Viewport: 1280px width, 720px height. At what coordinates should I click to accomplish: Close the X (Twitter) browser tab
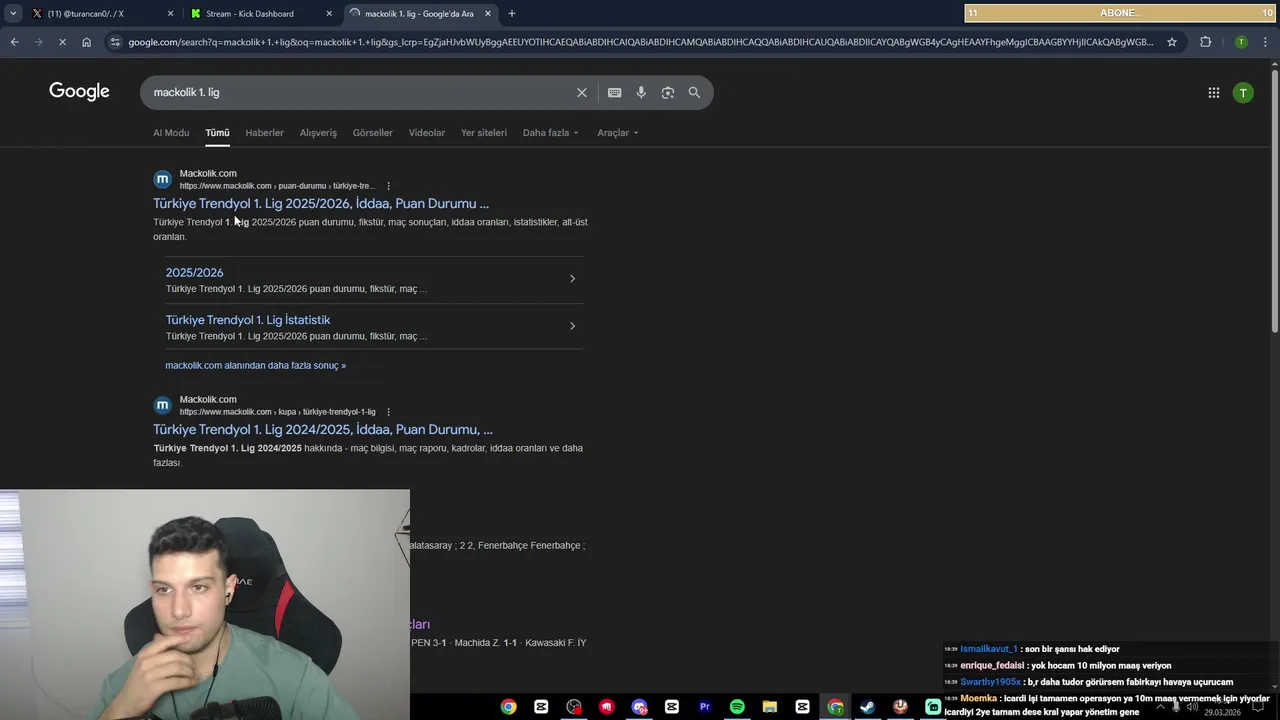[170, 13]
